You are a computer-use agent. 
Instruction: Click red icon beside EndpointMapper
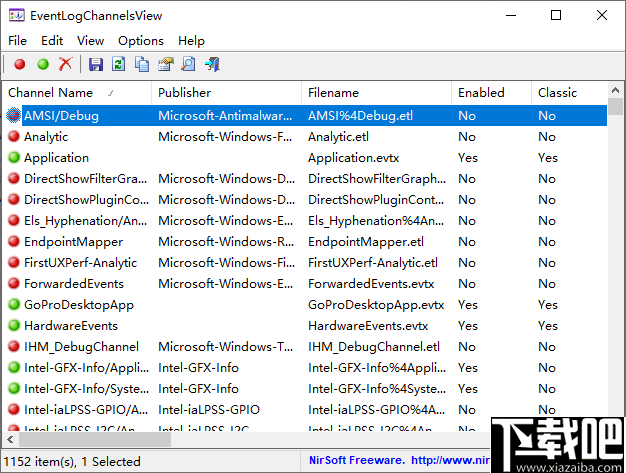pos(14,241)
